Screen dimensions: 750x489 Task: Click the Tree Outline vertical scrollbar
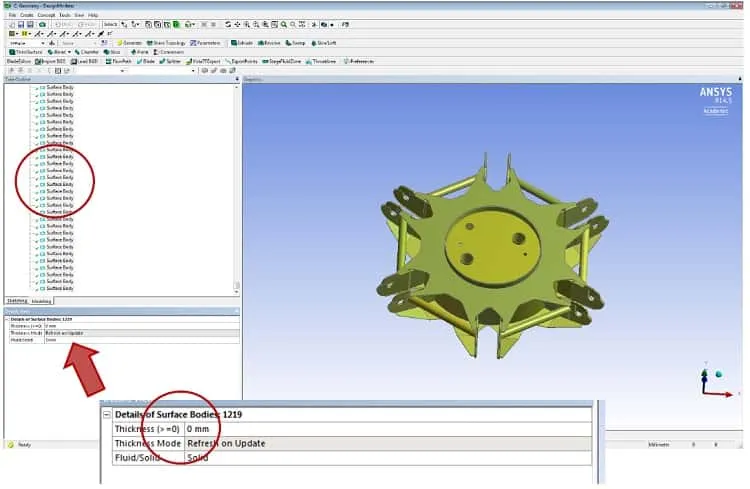pyautogui.click(x=237, y=189)
